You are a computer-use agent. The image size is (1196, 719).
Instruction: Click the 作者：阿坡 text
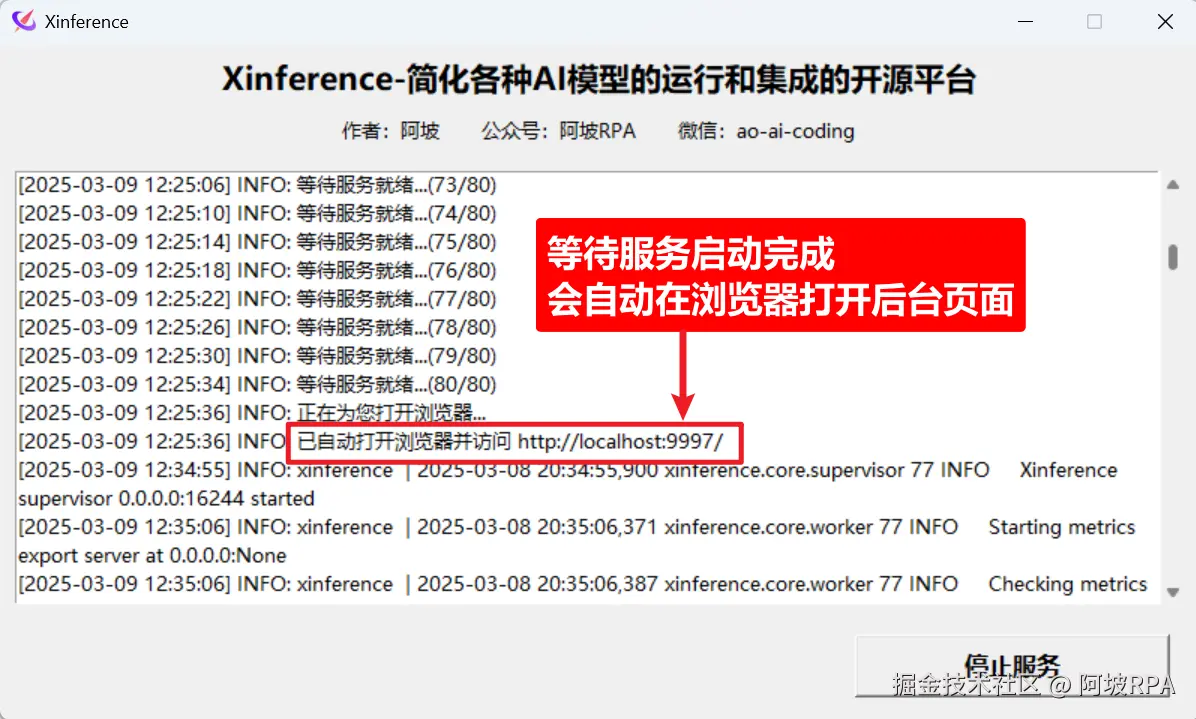pyautogui.click(x=391, y=131)
